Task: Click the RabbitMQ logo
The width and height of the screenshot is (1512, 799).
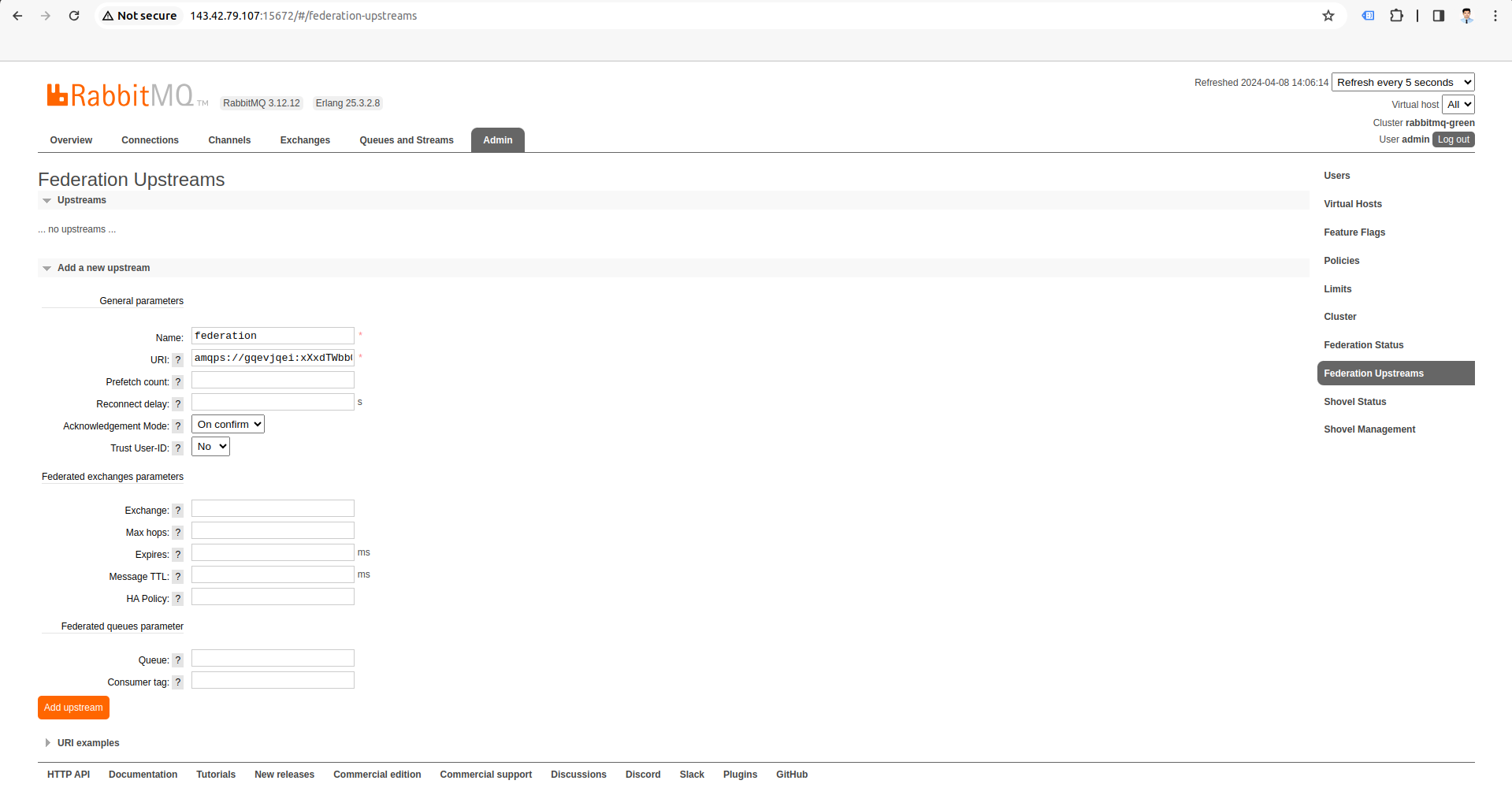Action: point(120,96)
